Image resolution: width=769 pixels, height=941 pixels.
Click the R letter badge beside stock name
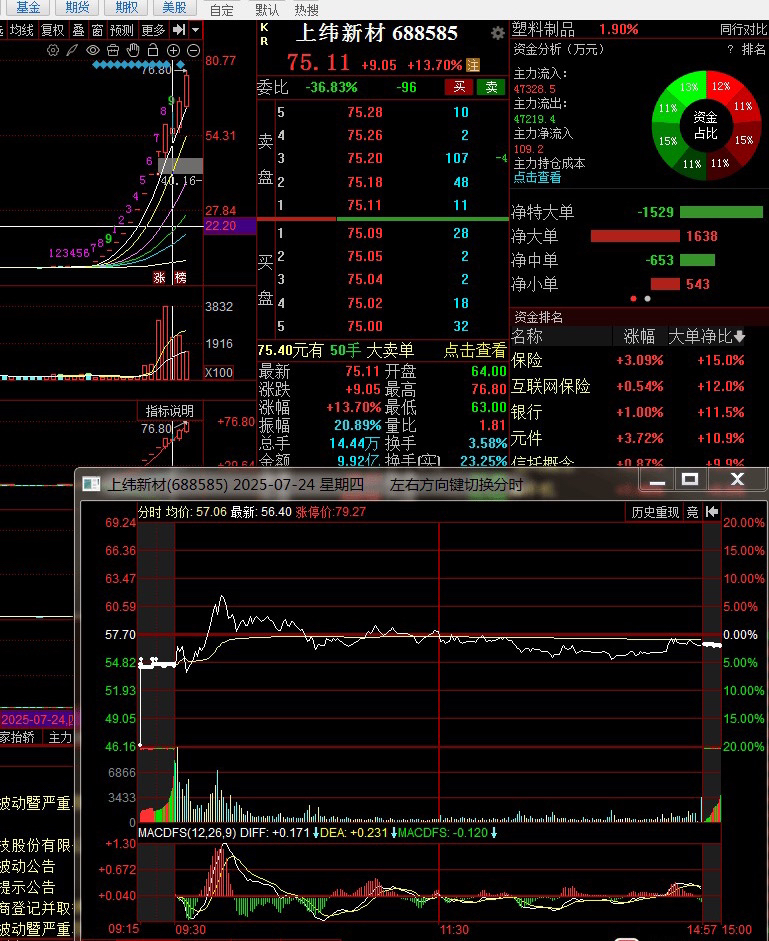click(264, 41)
